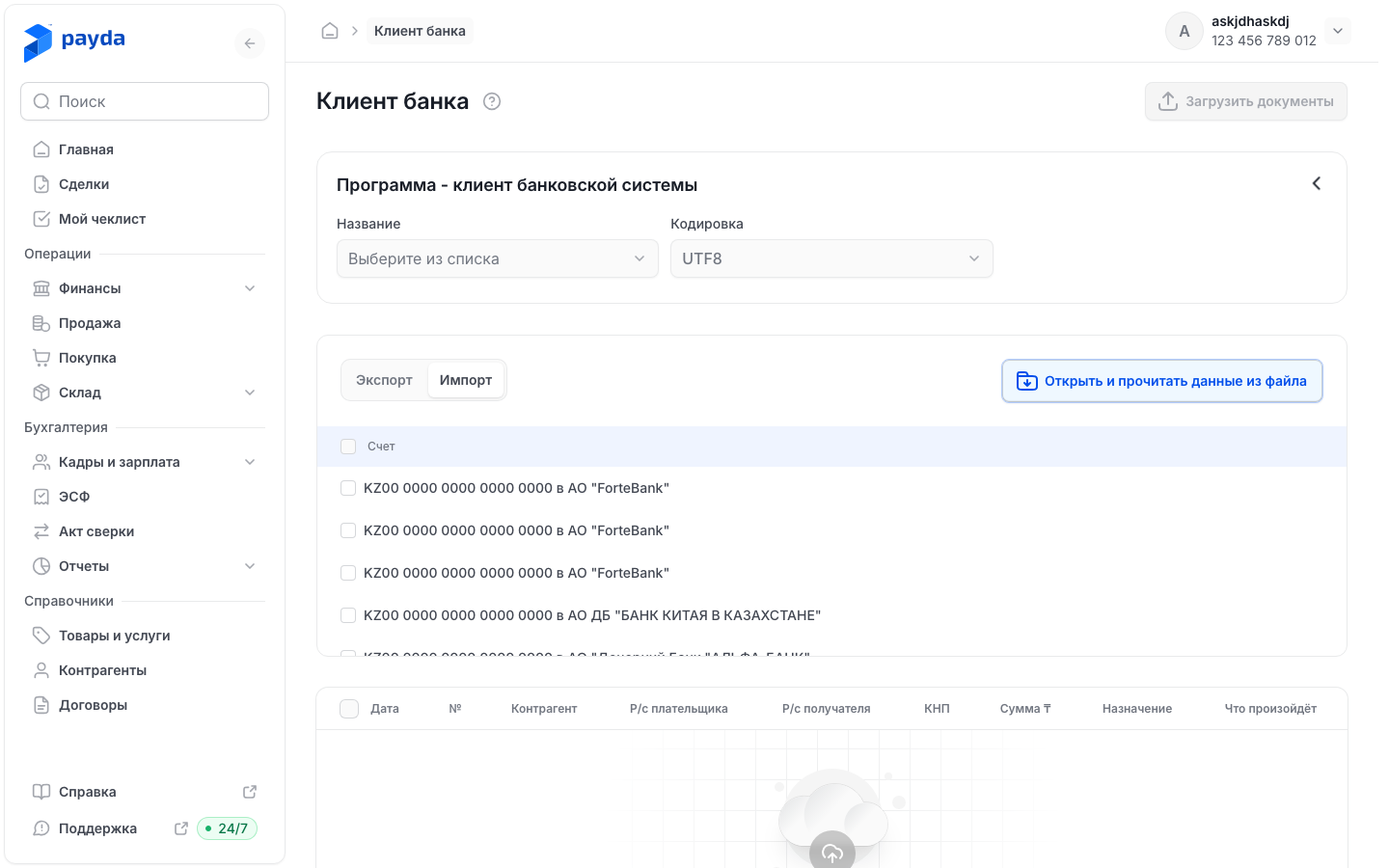1389x868 pixels.
Task: Check the second ForteBank account row
Action: pyautogui.click(x=348, y=530)
